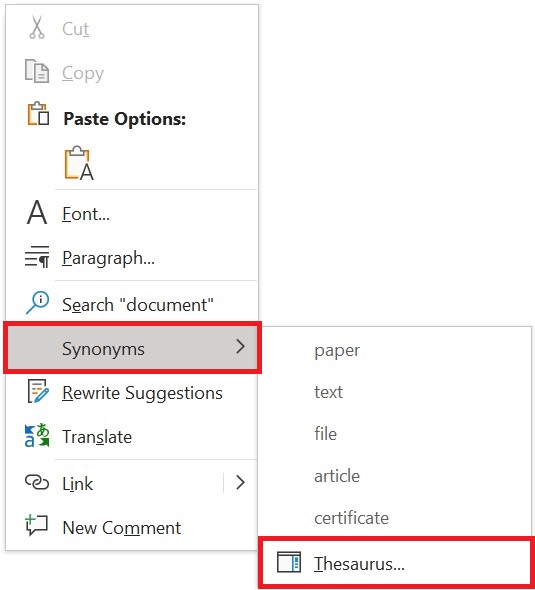Click the Paste Options clipboard icon

(38, 113)
